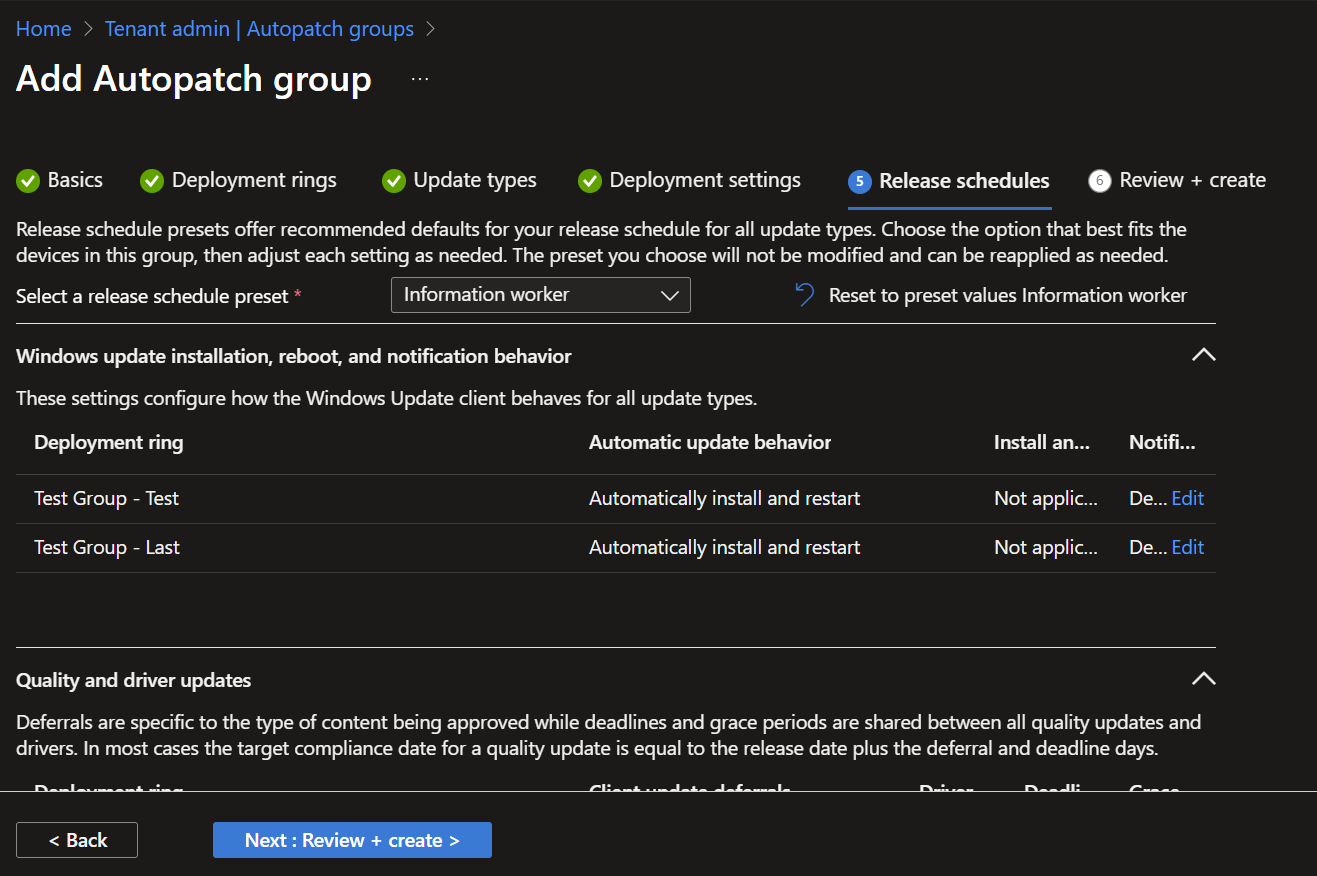The width and height of the screenshot is (1317, 876).
Task: Edit the Test Group - Last ring
Action: pos(1188,547)
